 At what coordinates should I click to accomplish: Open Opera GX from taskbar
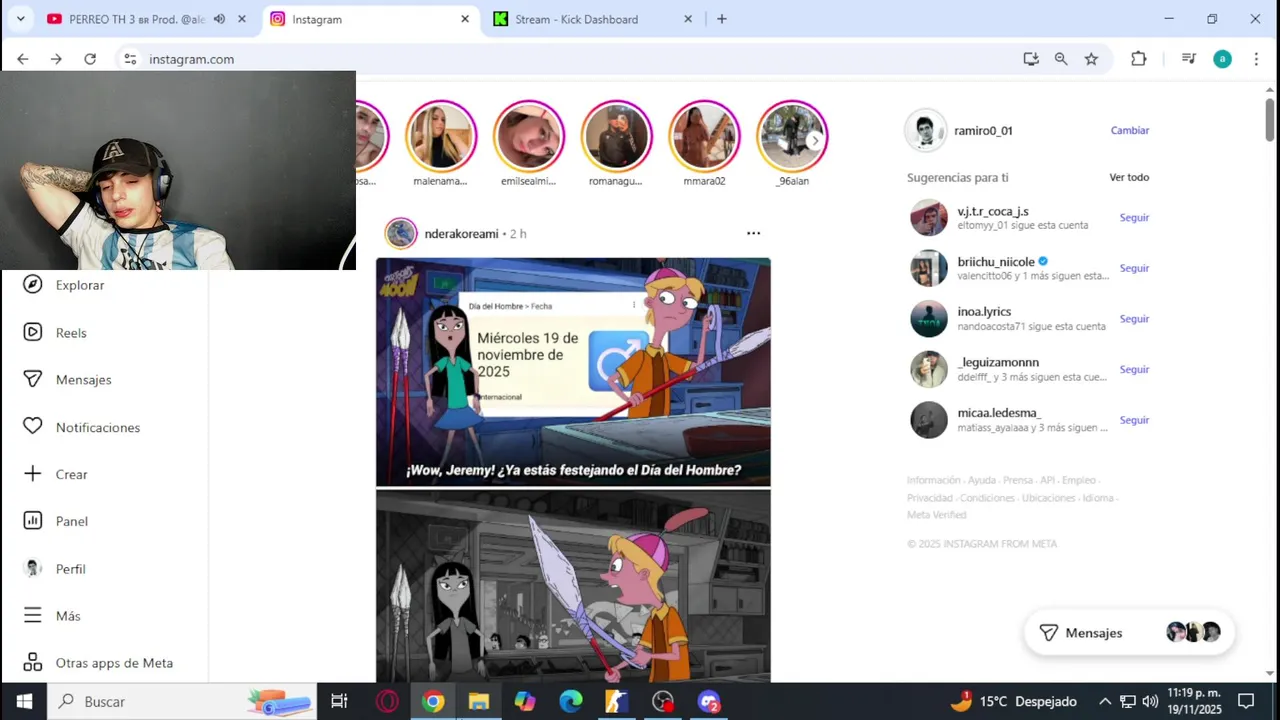click(387, 702)
